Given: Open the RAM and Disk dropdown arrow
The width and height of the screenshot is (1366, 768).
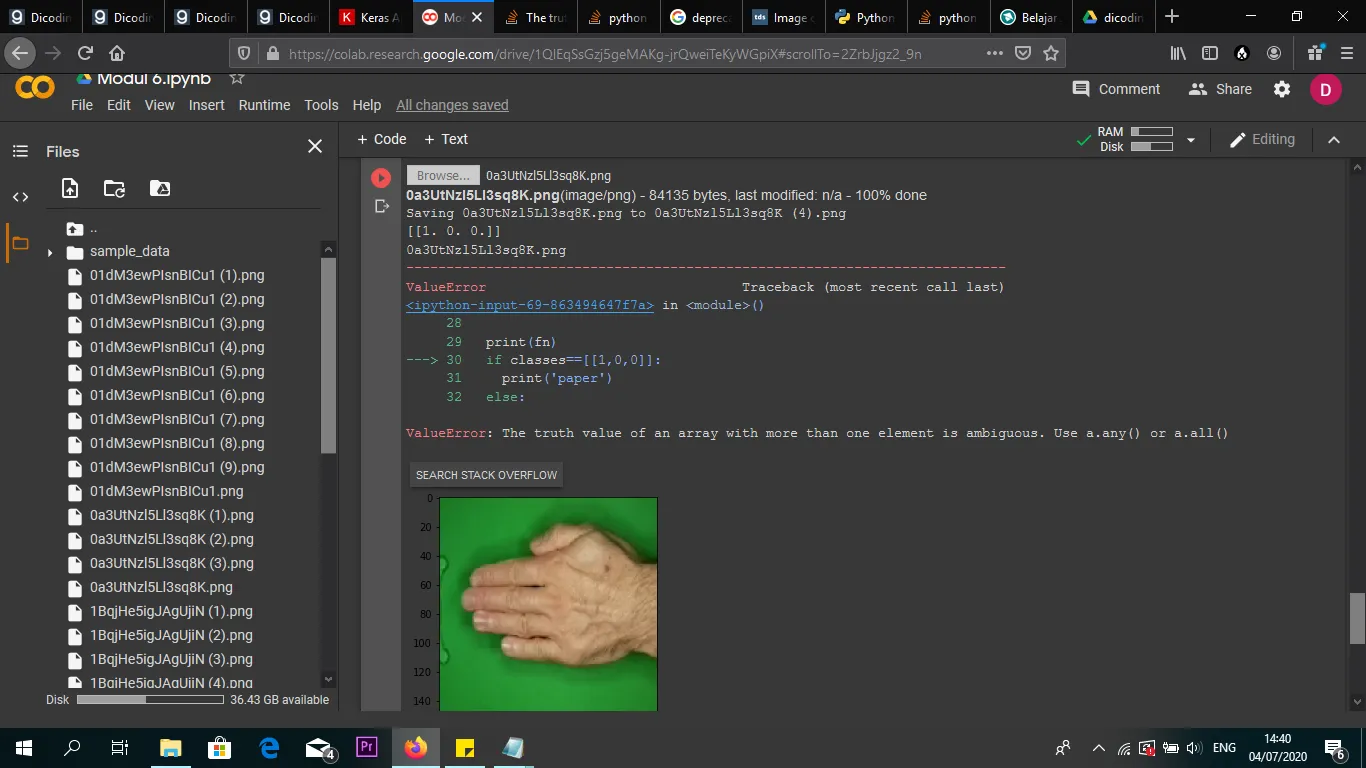Looking at the screenshot, I should tap(1190, 140).
